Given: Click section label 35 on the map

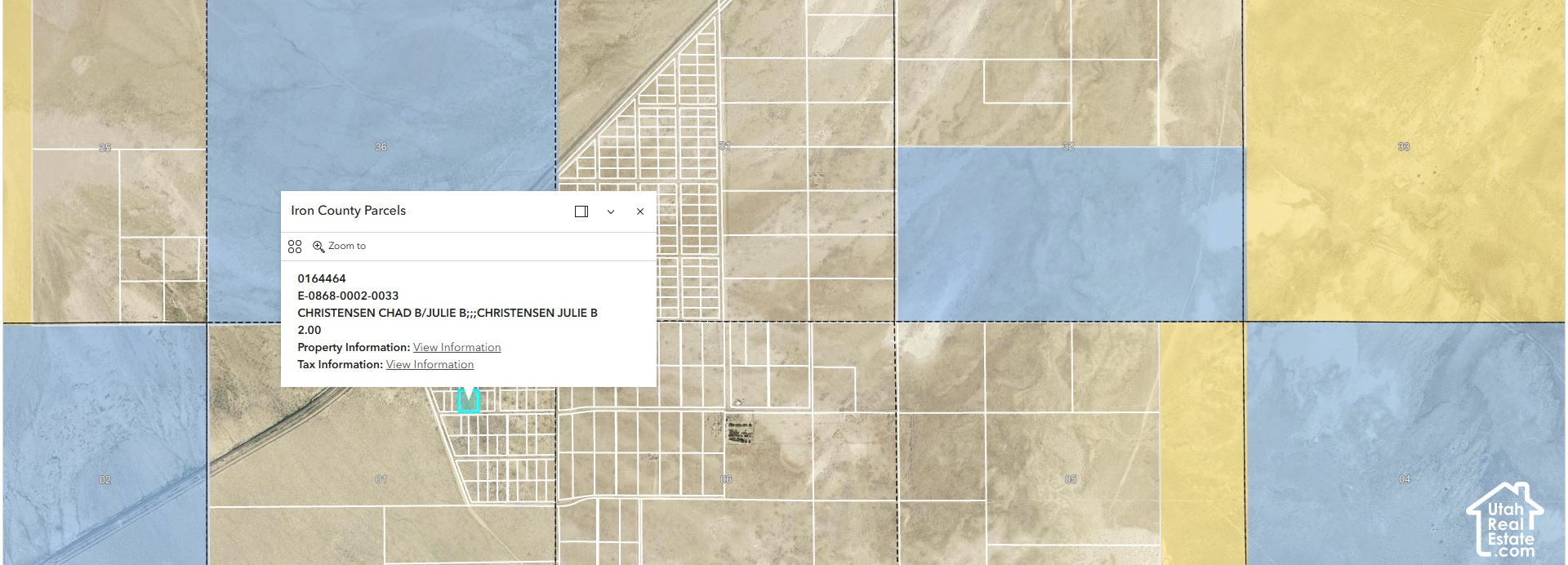Looking at the screenshot, I should click(x=105, y=148).
